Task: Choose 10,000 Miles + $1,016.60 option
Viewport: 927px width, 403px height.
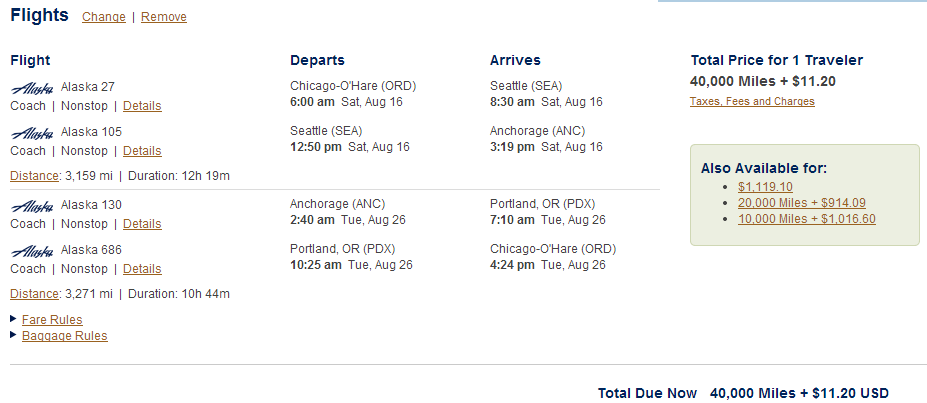Action: 806,219
